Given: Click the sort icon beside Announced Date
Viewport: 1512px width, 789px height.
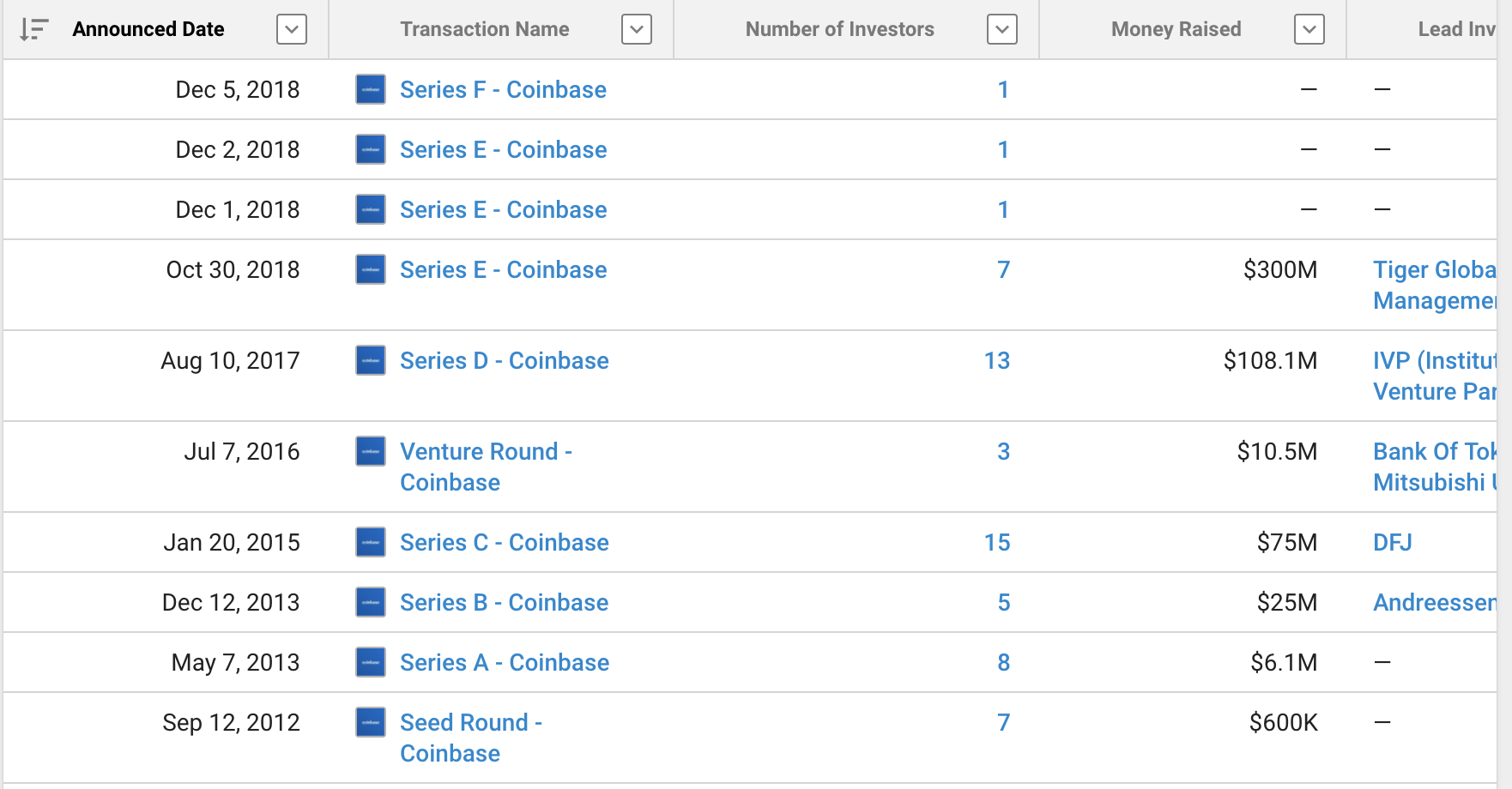Looking at the screenshot, I should (x=33, y=30).
